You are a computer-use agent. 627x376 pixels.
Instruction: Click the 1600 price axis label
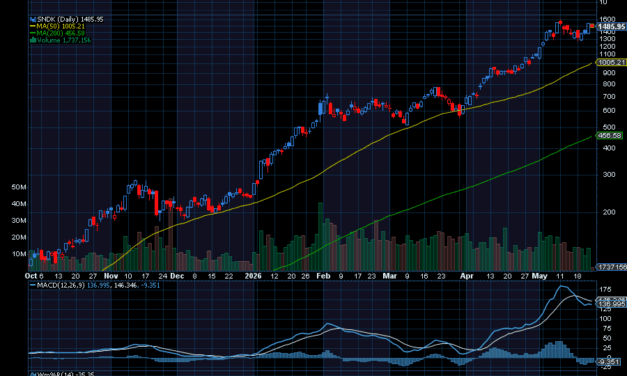click(x=607, y=19)
